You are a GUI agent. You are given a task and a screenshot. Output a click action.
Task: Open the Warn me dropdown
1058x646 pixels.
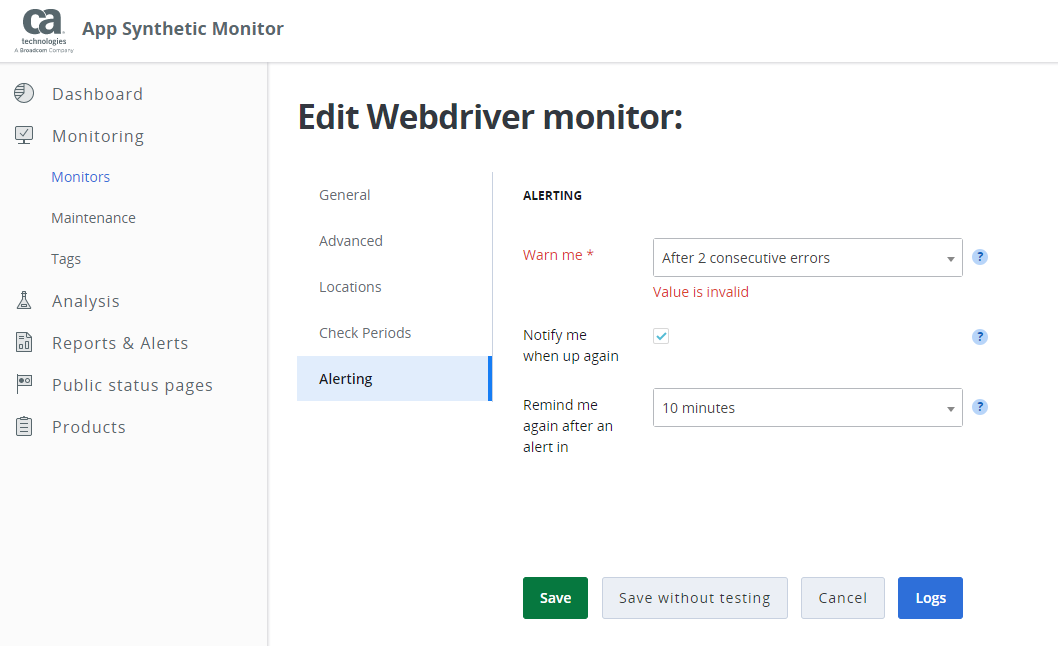pyautogui.click(x=807, y=258)
